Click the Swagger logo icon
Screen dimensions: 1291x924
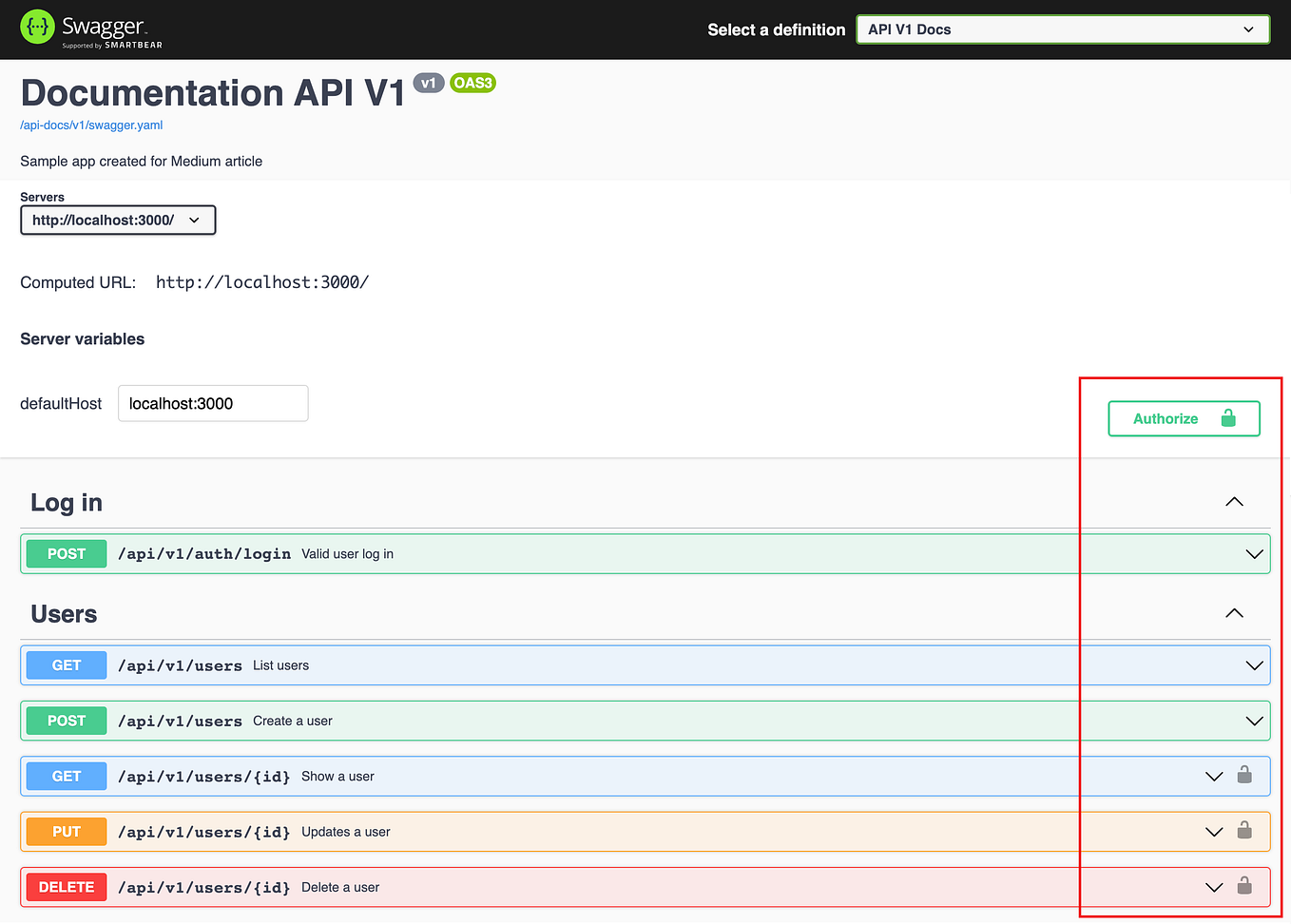pyautogui.click(x=37, y=26)
